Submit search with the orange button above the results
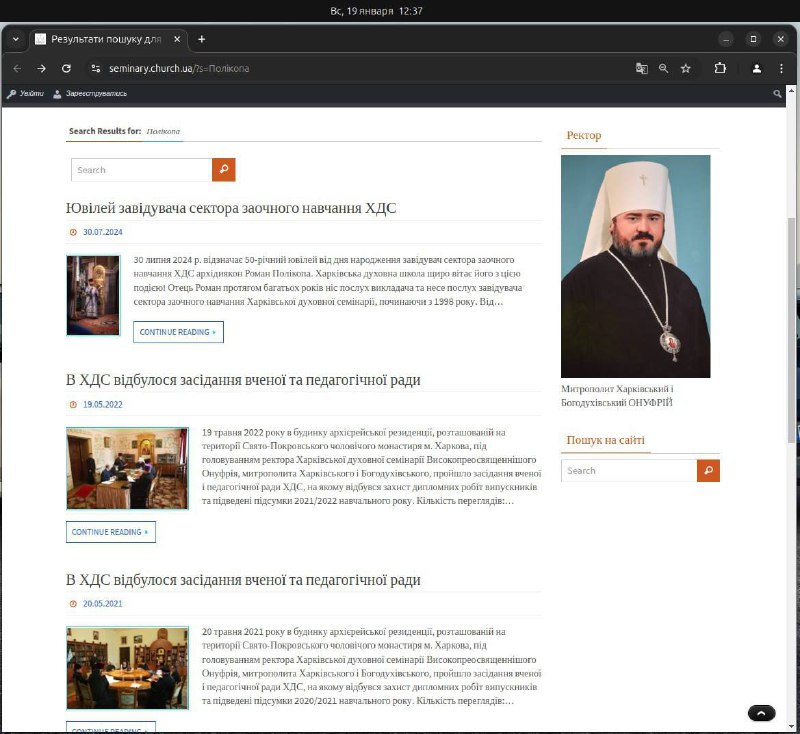 pyautogui.click(x=223, y=170)
